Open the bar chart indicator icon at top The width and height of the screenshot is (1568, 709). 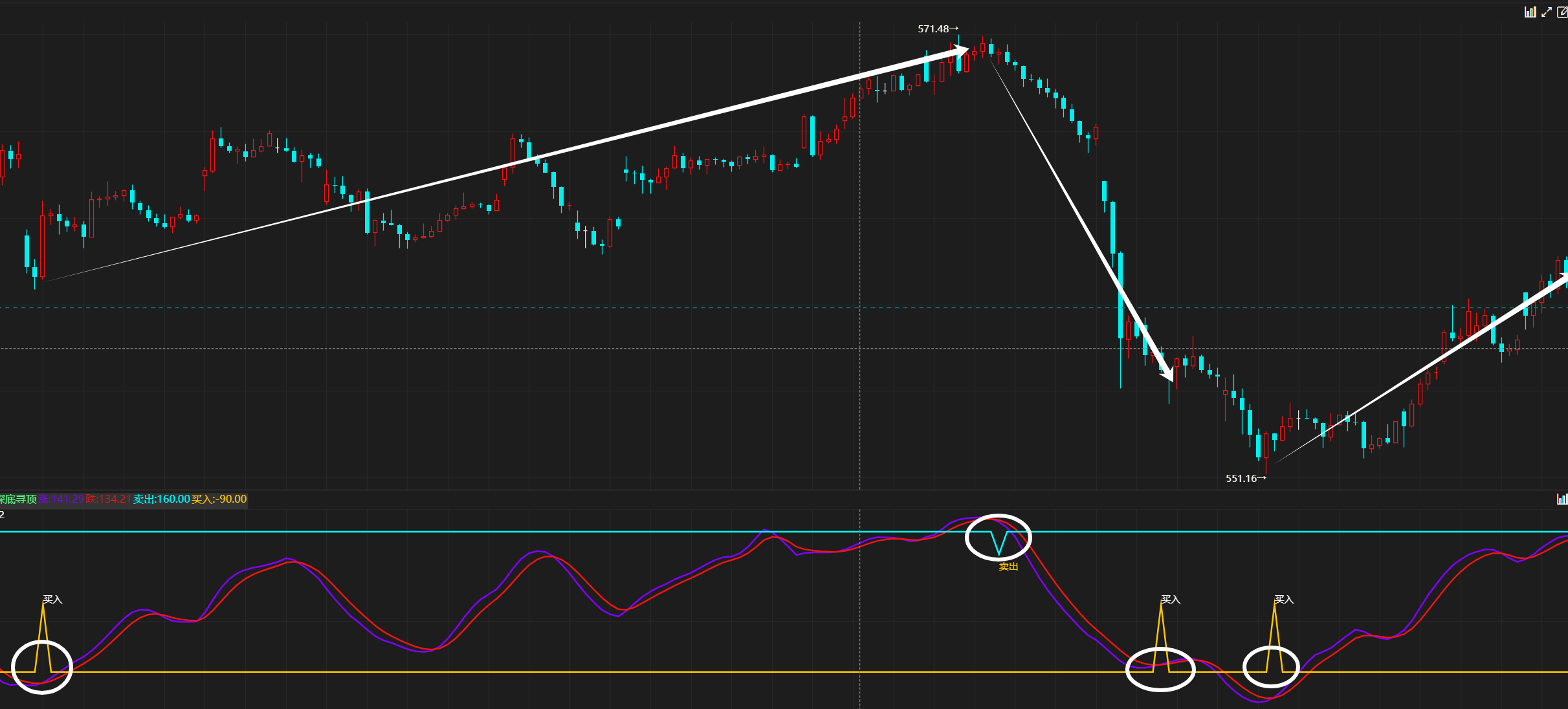click(1530, 12)
